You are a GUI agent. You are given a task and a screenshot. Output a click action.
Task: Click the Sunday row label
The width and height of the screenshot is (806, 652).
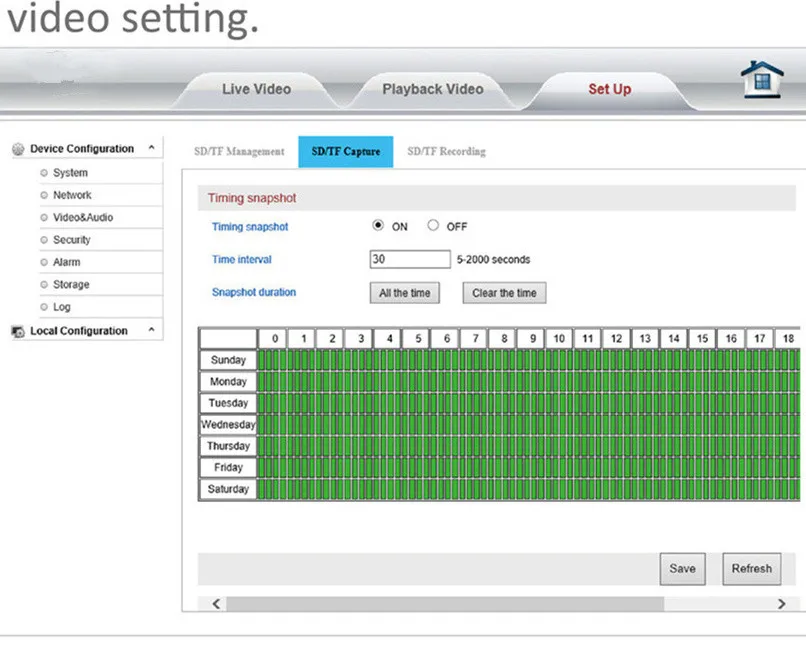228,360
